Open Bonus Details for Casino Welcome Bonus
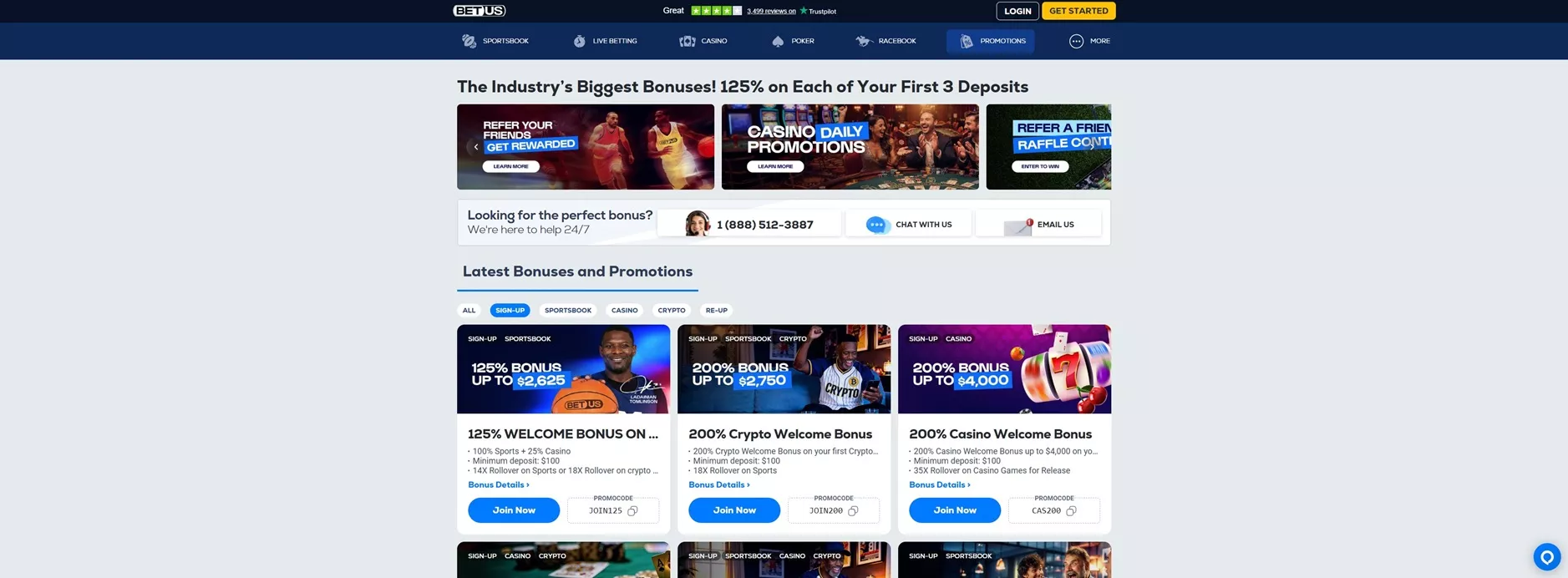Screen dimensions: 1568x578 click(940, 485)
